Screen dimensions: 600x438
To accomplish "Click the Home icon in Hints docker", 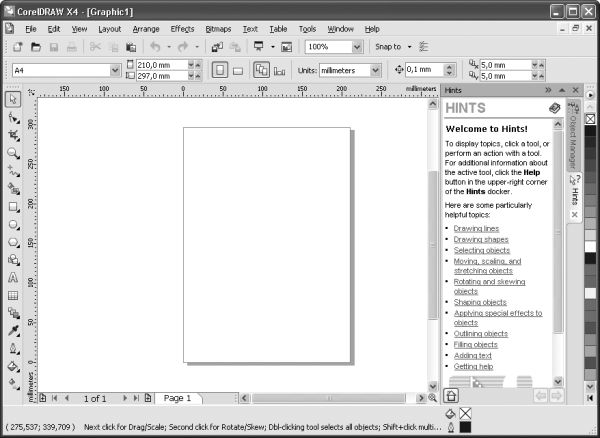I will (x=451, y=394).
